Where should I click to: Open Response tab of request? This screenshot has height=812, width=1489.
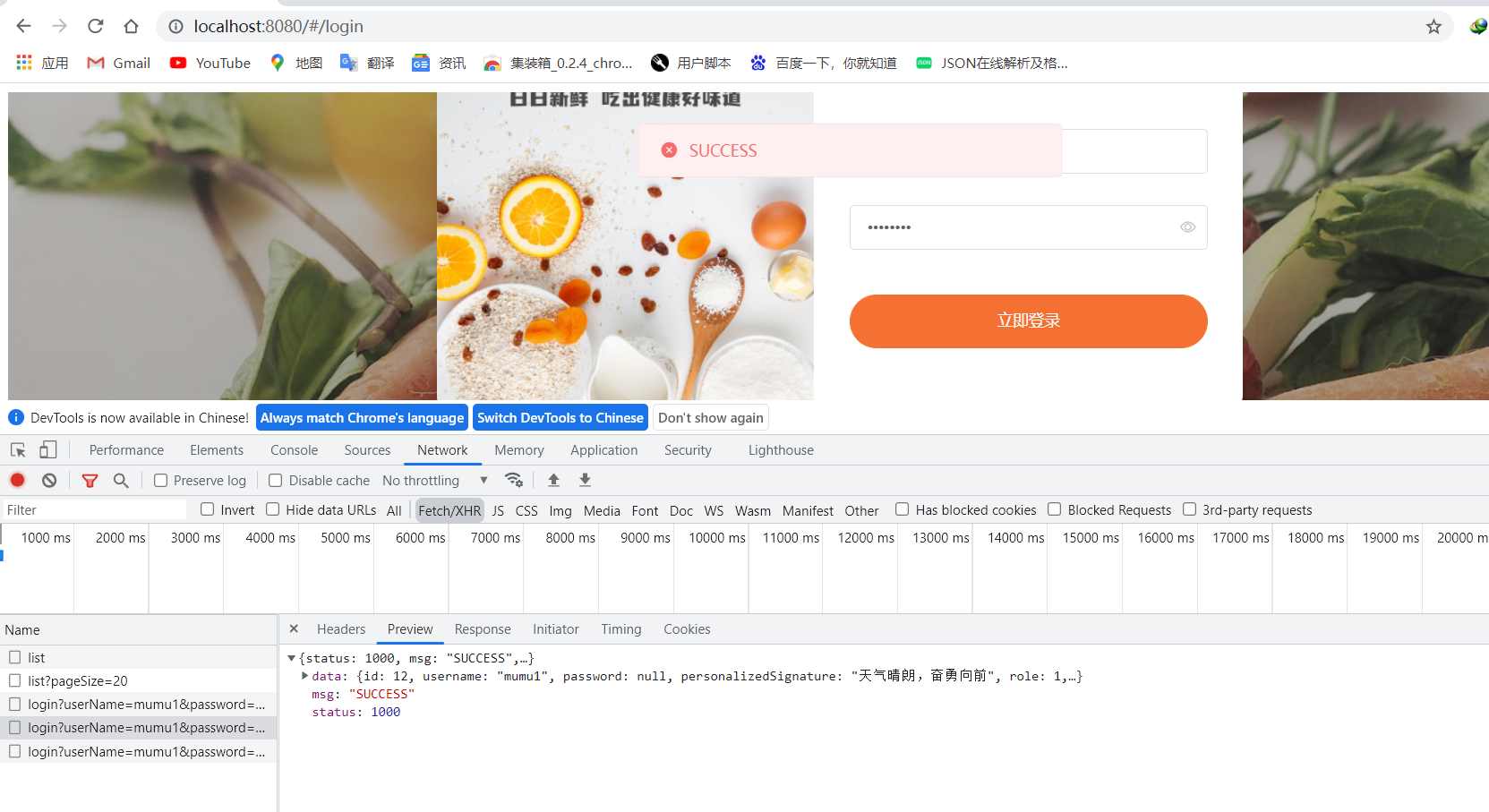483,629
